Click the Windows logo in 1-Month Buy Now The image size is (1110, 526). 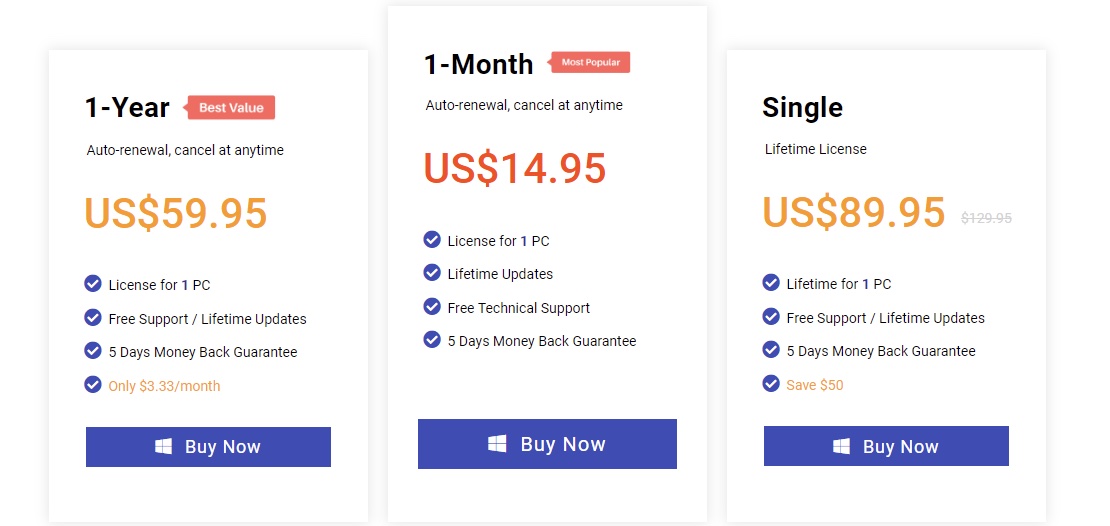[497, 444]
